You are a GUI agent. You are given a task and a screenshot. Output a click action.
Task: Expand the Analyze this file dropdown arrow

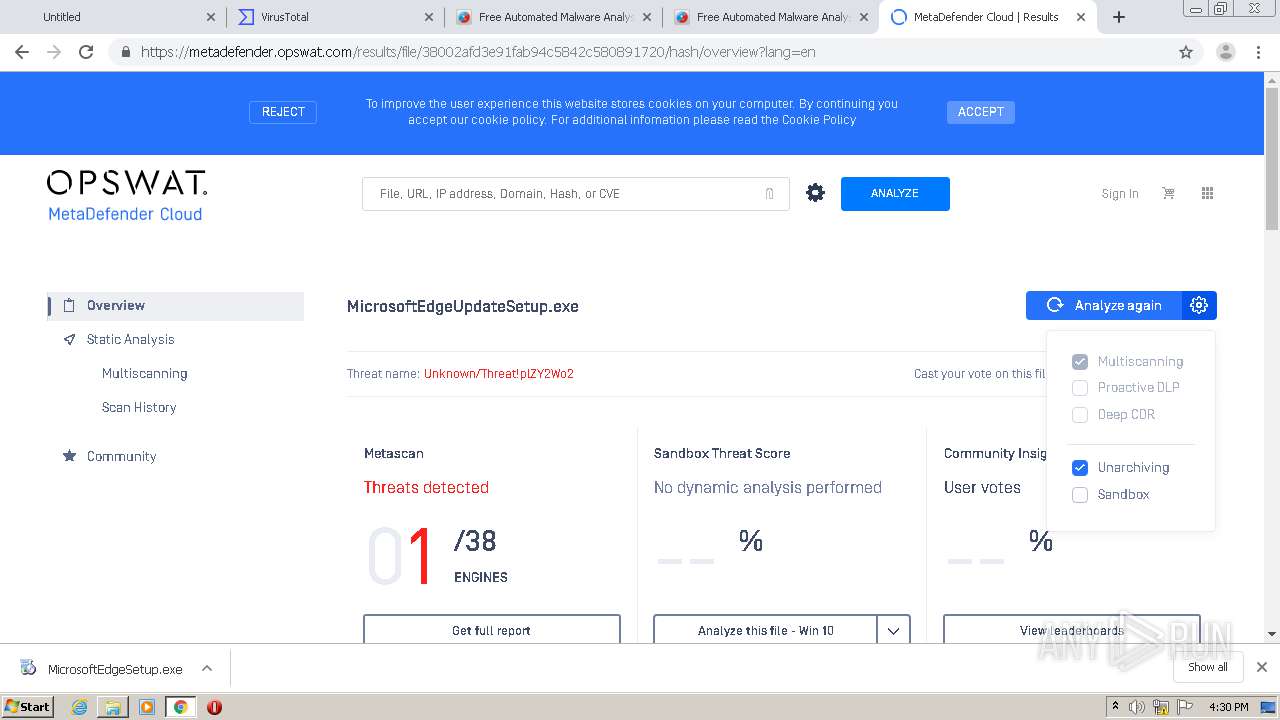click(x=893, y=630)
